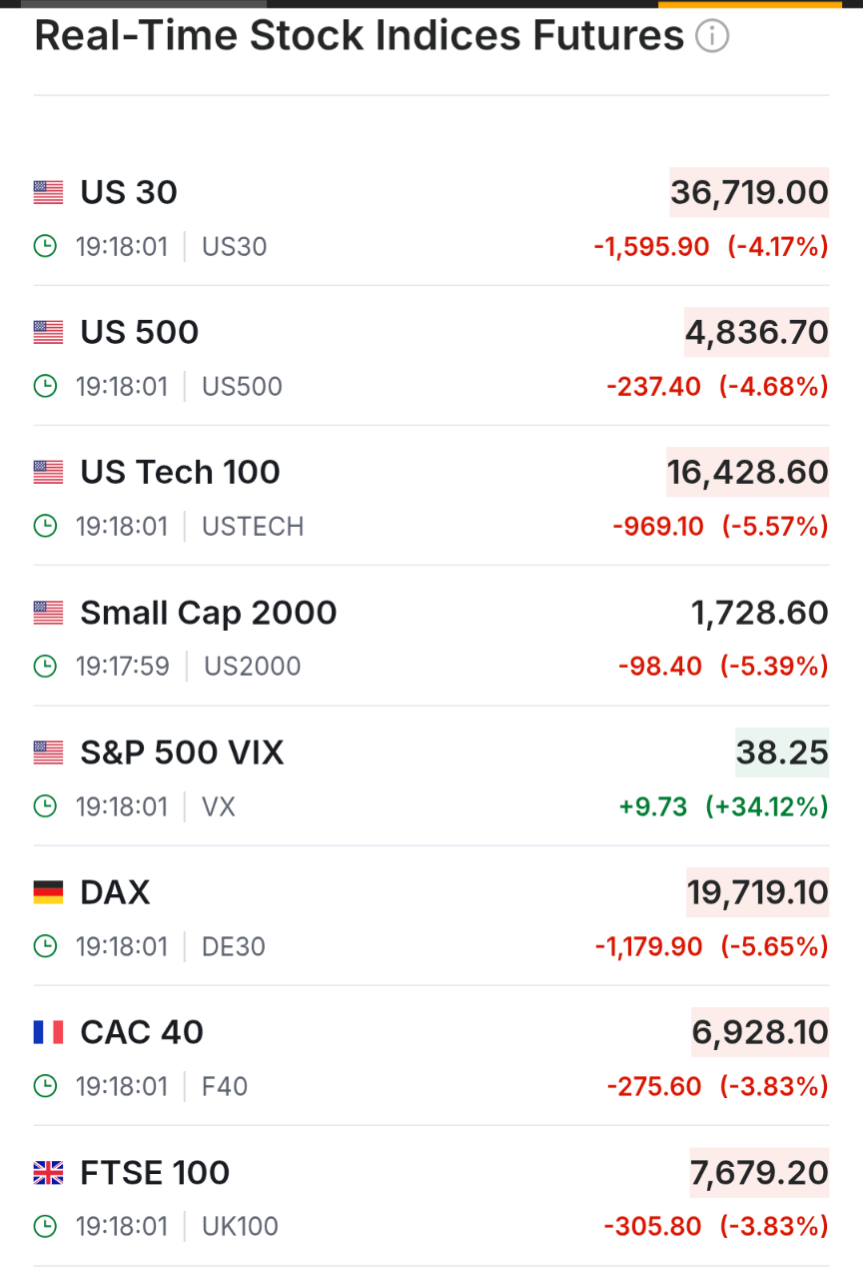
Task: Click the US flag beside US Tech 100
Action: 48,472
